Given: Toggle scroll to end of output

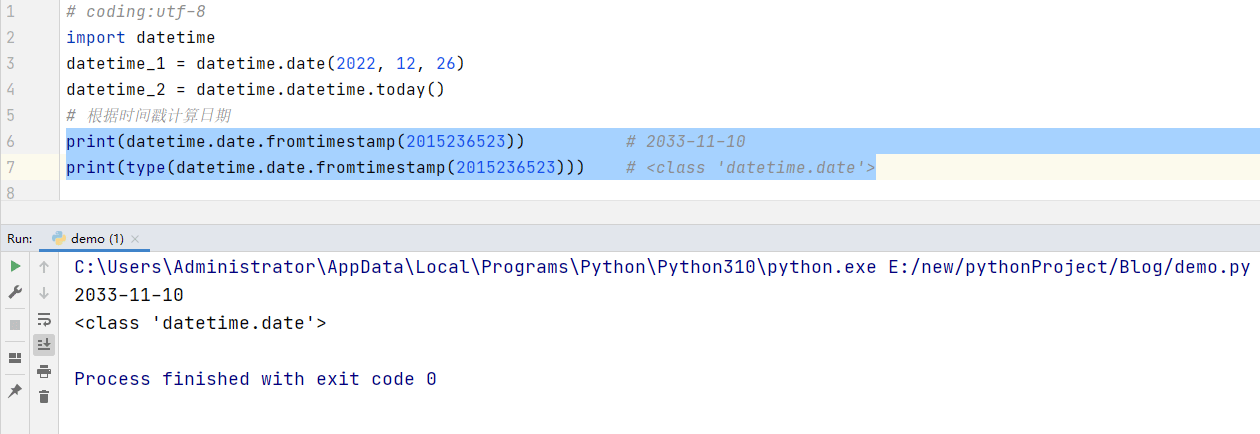Looking at the screenshot, I should [x=44, y=344].
